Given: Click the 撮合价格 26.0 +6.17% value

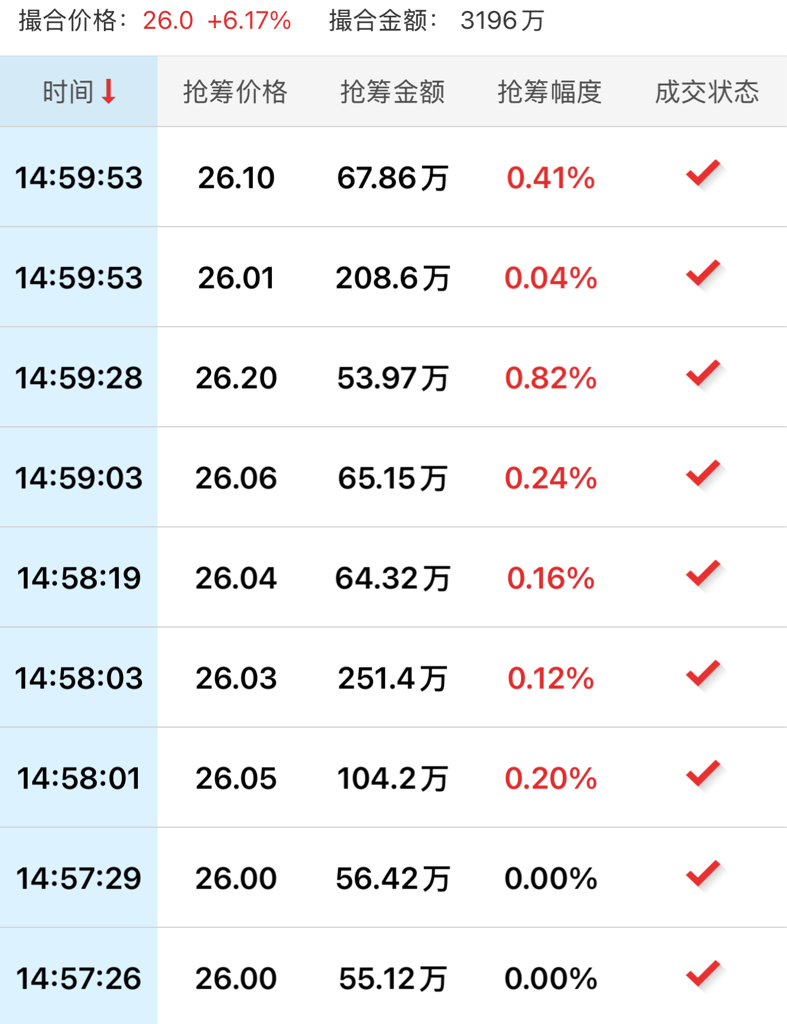Looking at the screenshot, I should pos(216,21).
